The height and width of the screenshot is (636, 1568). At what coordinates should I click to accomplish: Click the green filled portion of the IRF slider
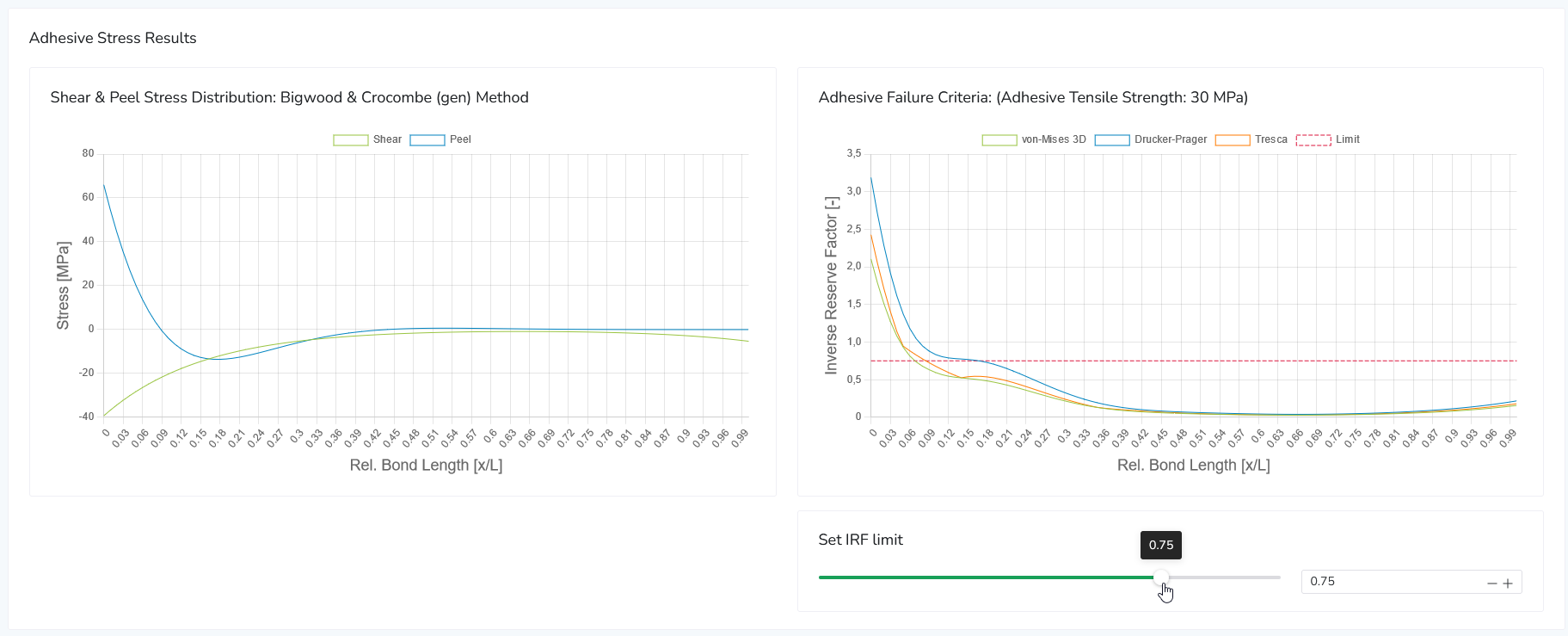click(986, 577)
